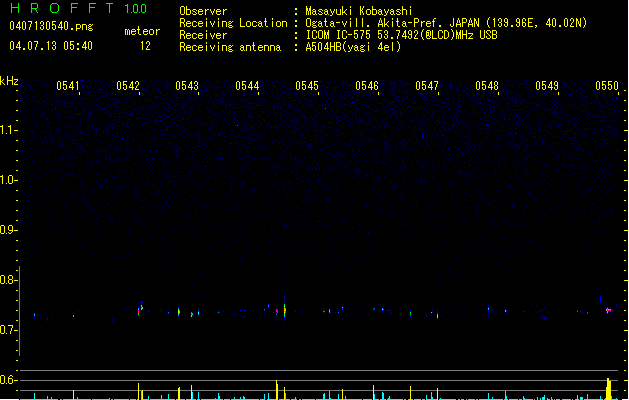Click the kHz axis unit label
629x400 pixels.
pyautogui.click(x=9, y=81)
